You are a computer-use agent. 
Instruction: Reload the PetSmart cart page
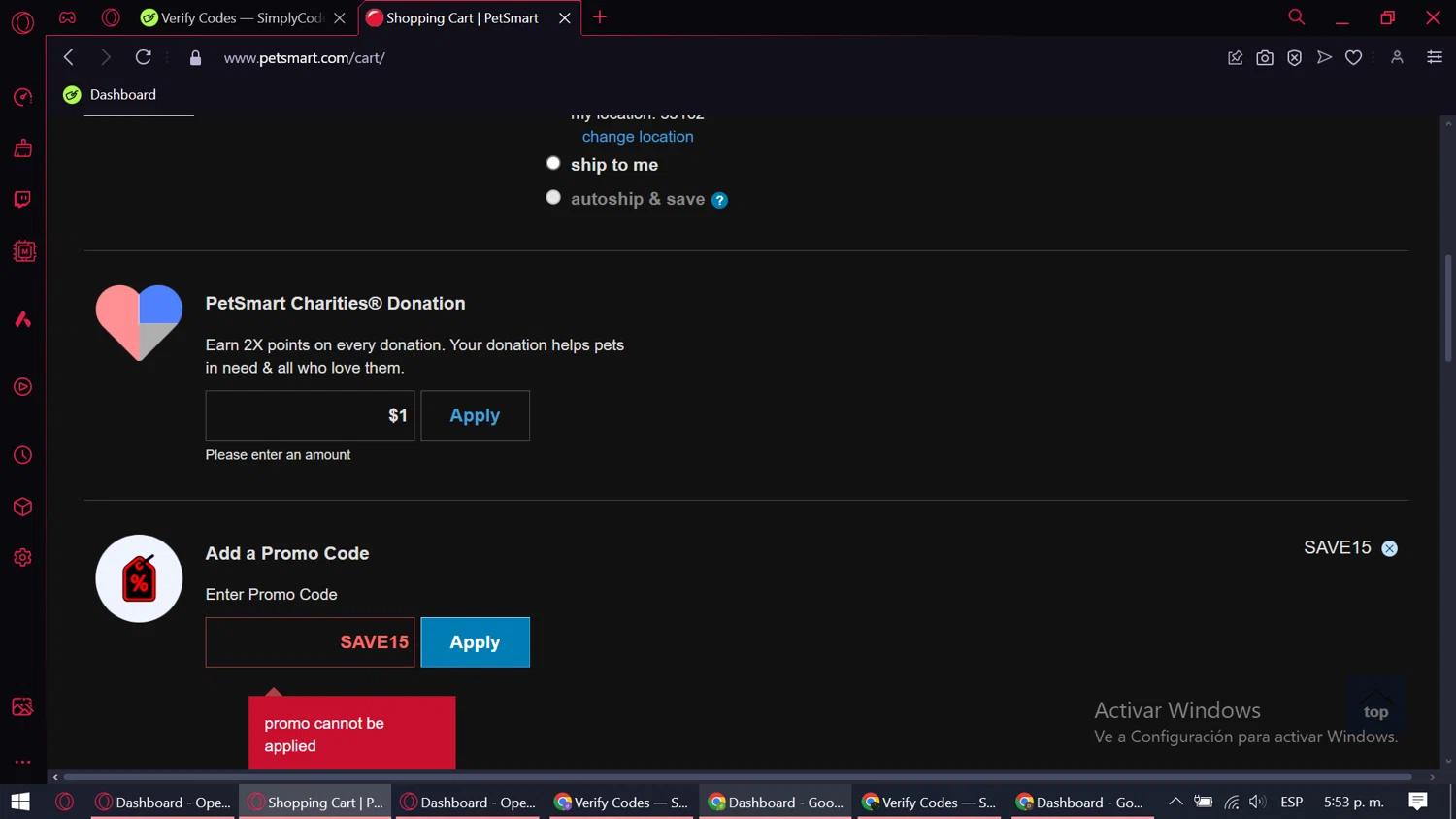coord(144,57)
